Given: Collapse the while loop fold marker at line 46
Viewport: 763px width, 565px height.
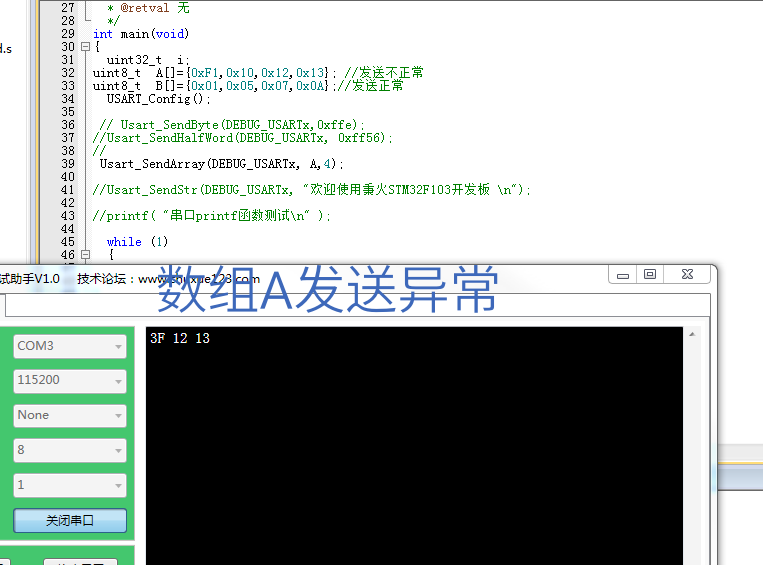Looking at the screenshot, I should [84, 255].
